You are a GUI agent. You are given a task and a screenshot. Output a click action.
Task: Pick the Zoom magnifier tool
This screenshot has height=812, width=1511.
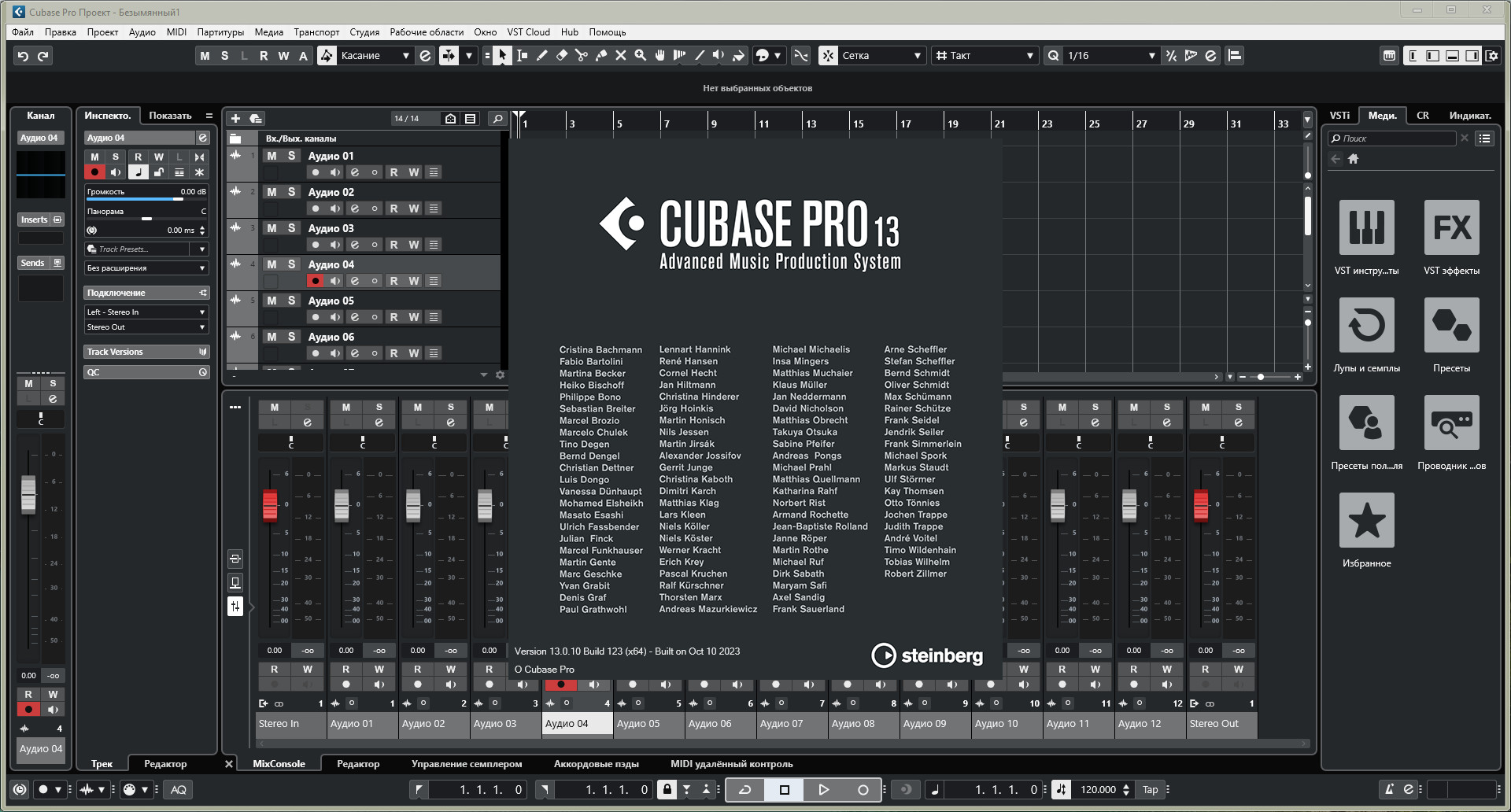pyautogui.click(x=641, y=56)
